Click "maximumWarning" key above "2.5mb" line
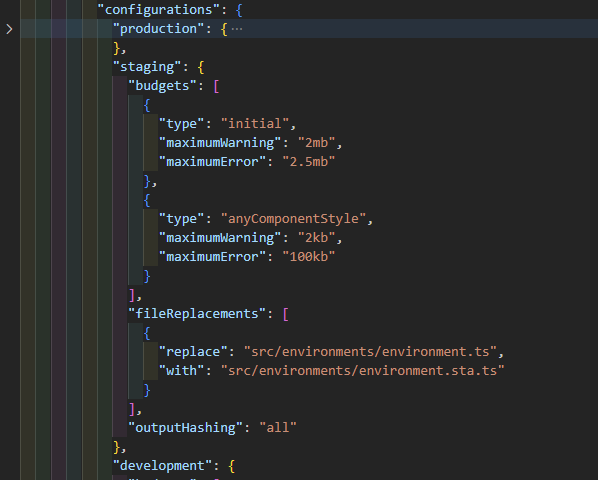The width and height of the screenshot is (598, 480). pyautogui.click(x=220, y=143)
